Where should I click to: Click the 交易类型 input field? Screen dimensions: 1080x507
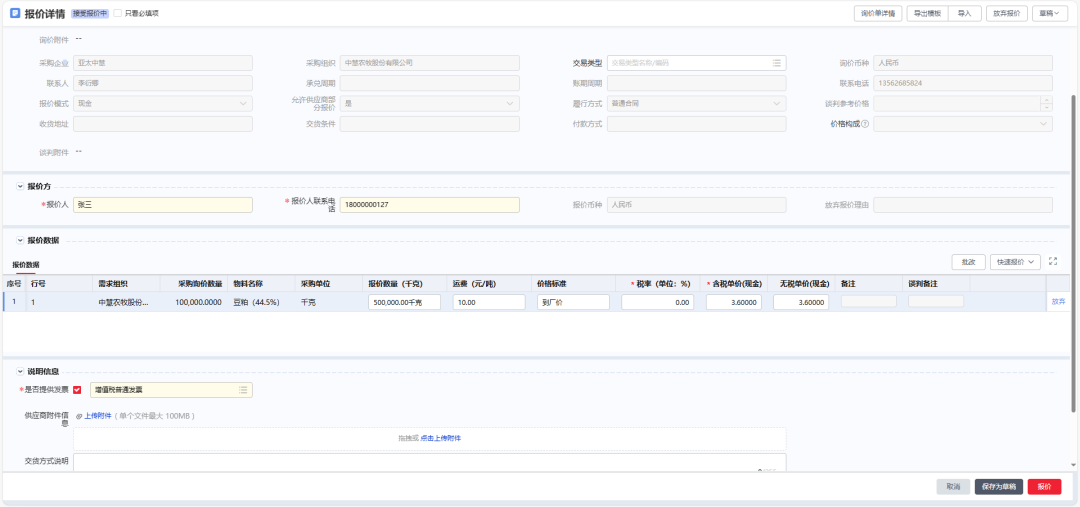(x=696, y=63)
